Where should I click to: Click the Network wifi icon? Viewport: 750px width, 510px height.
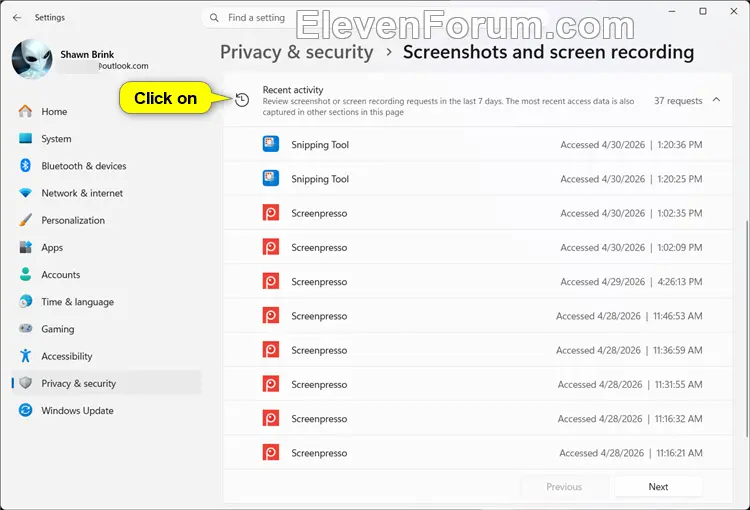click(x=25, y=193)
